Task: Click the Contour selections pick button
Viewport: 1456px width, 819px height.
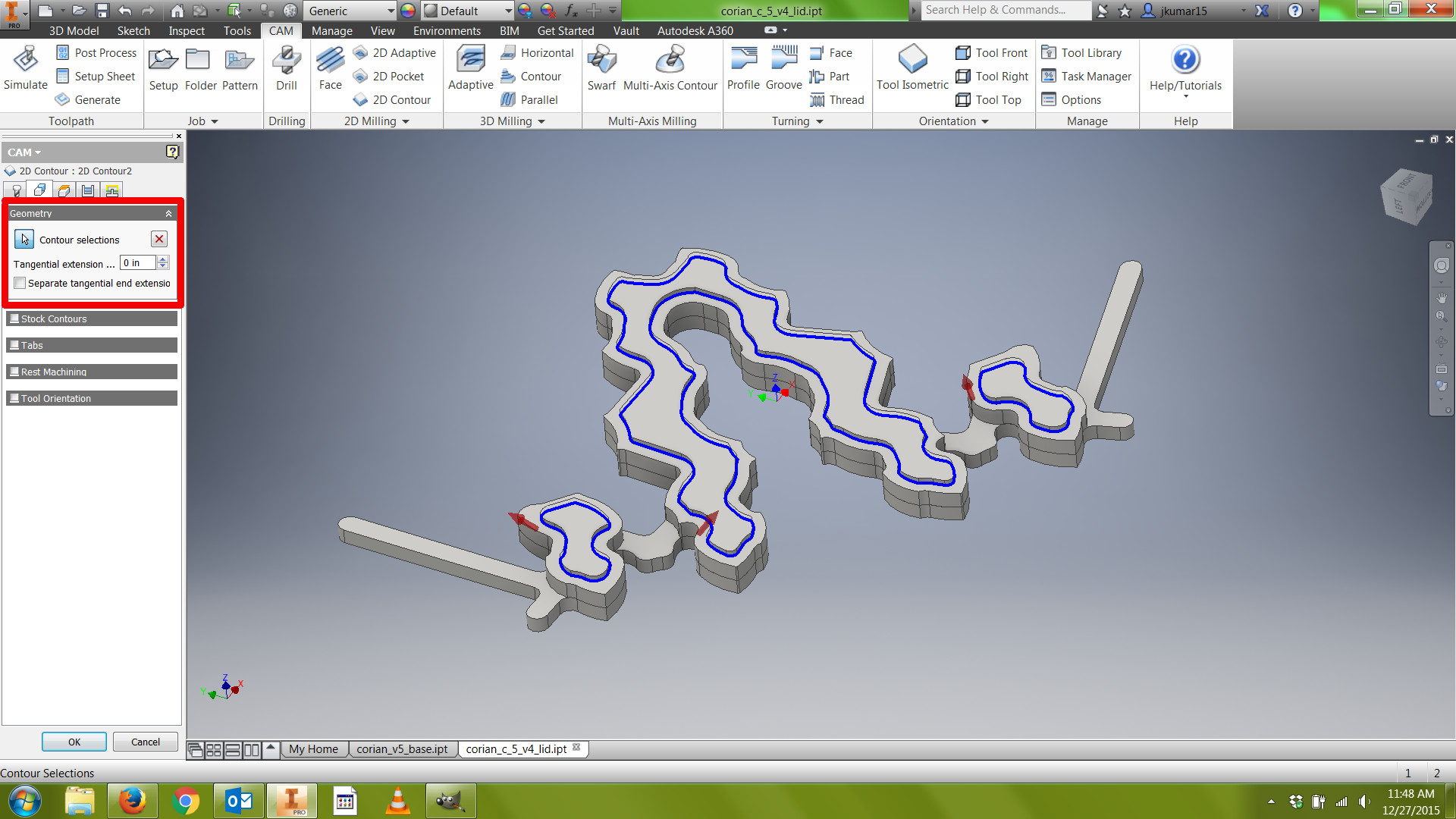Action: tap(24, 240)
